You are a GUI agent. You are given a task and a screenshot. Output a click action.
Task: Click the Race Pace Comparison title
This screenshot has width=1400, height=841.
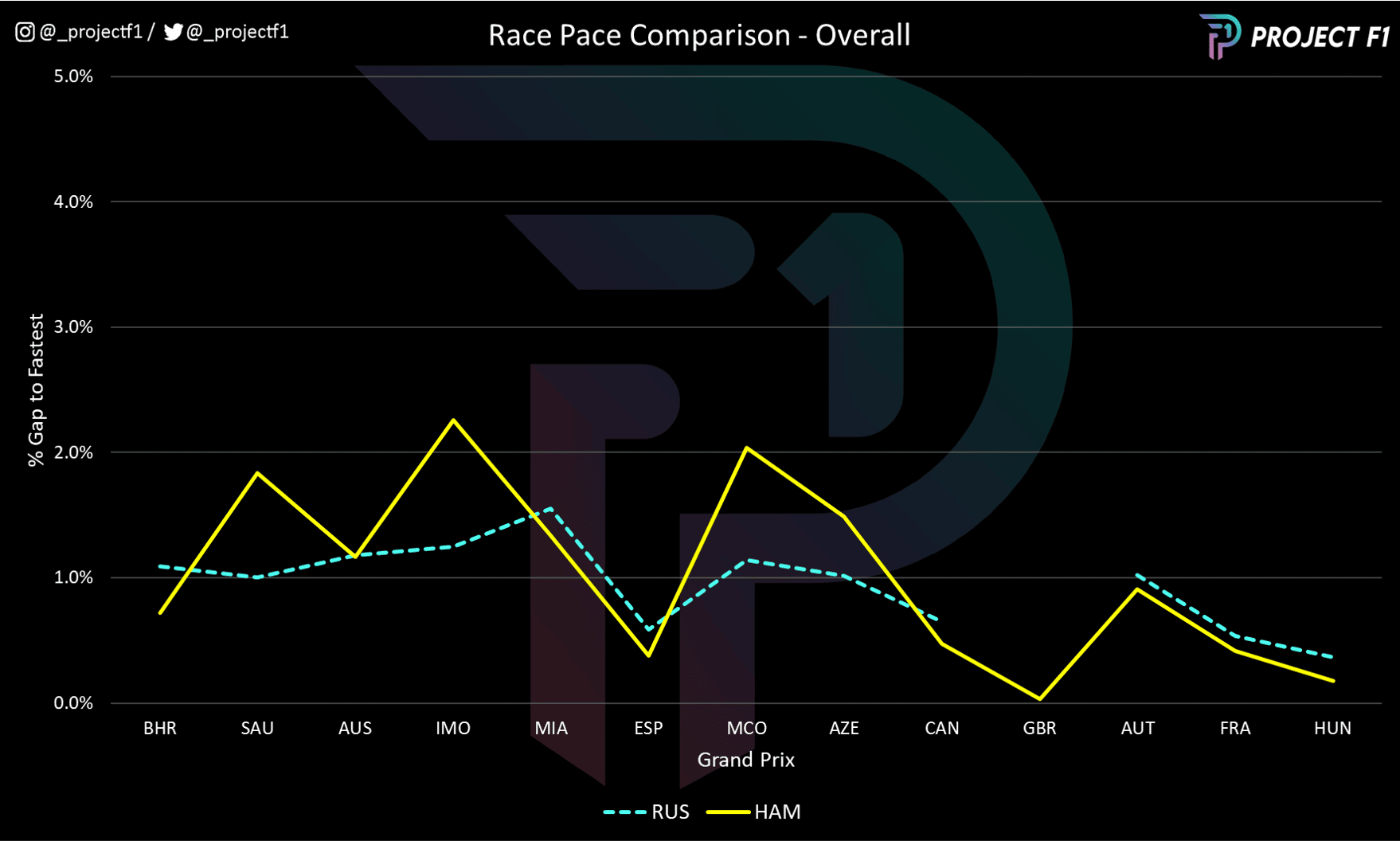coord(699,35)
